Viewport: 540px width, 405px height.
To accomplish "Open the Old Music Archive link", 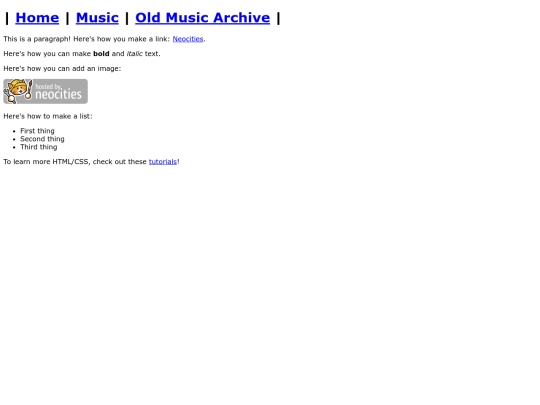I will [x=202, y=18].
